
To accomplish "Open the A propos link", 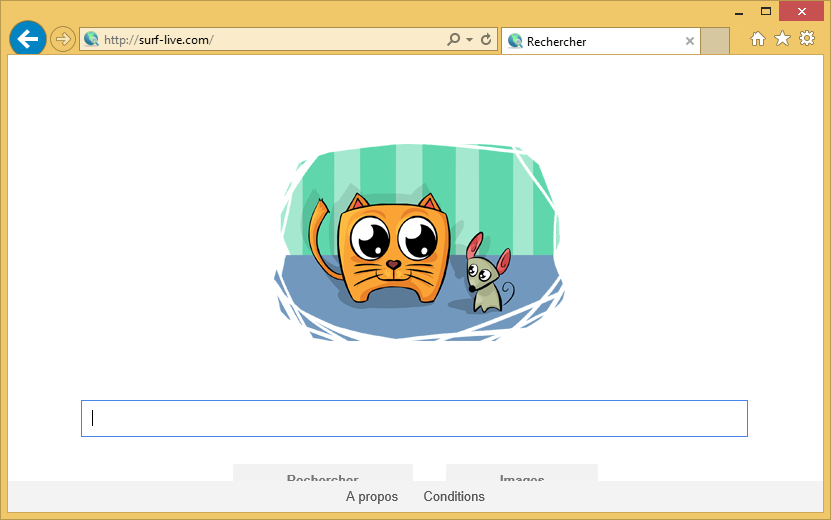I will click(x=372, y=497).
